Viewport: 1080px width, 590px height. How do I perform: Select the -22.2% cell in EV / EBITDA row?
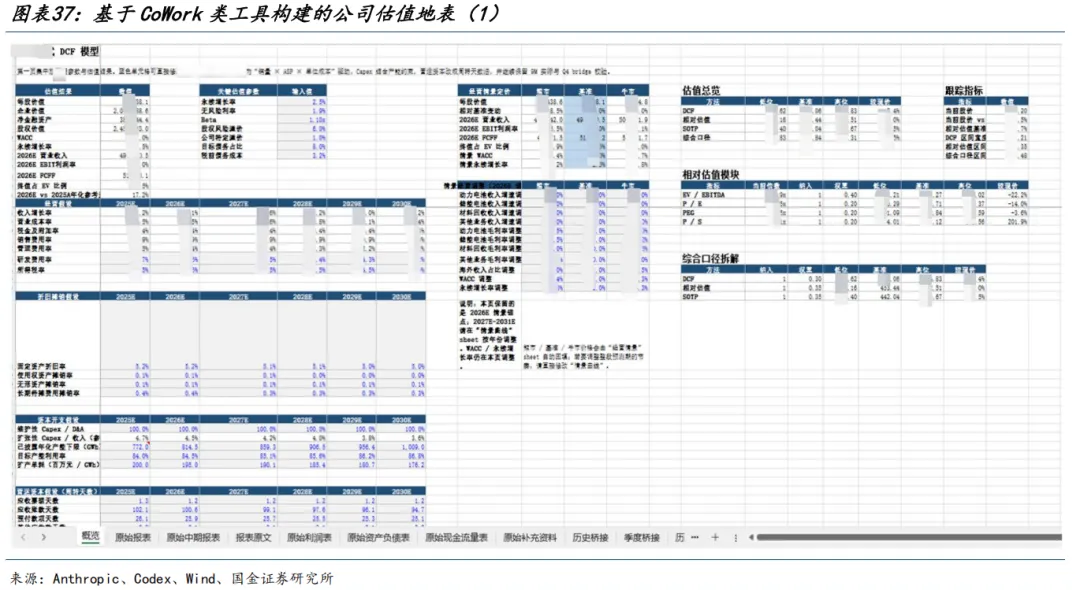pyautogui.click(x=1017, y=195)
